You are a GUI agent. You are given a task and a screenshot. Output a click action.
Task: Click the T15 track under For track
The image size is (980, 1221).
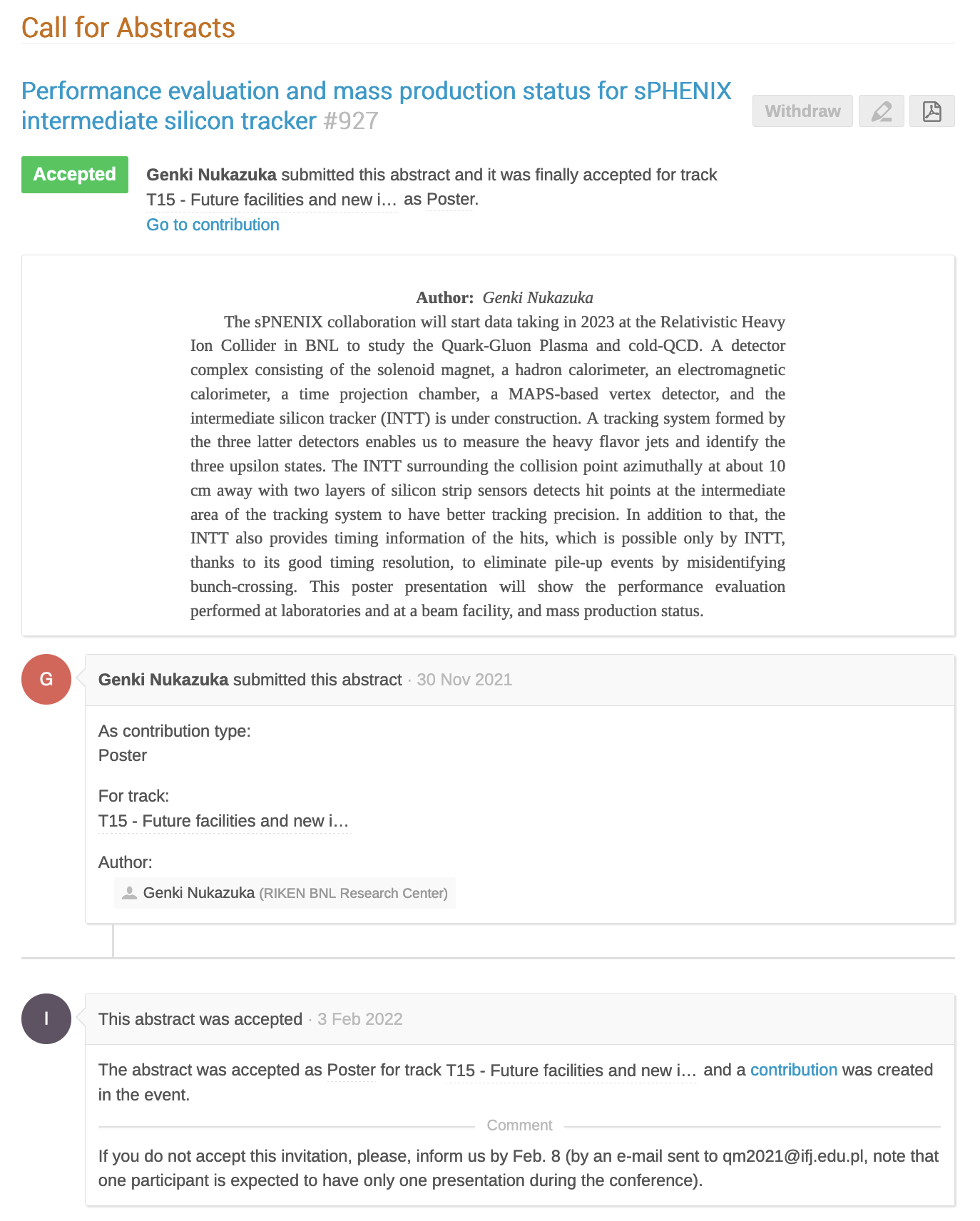(223, 821)
